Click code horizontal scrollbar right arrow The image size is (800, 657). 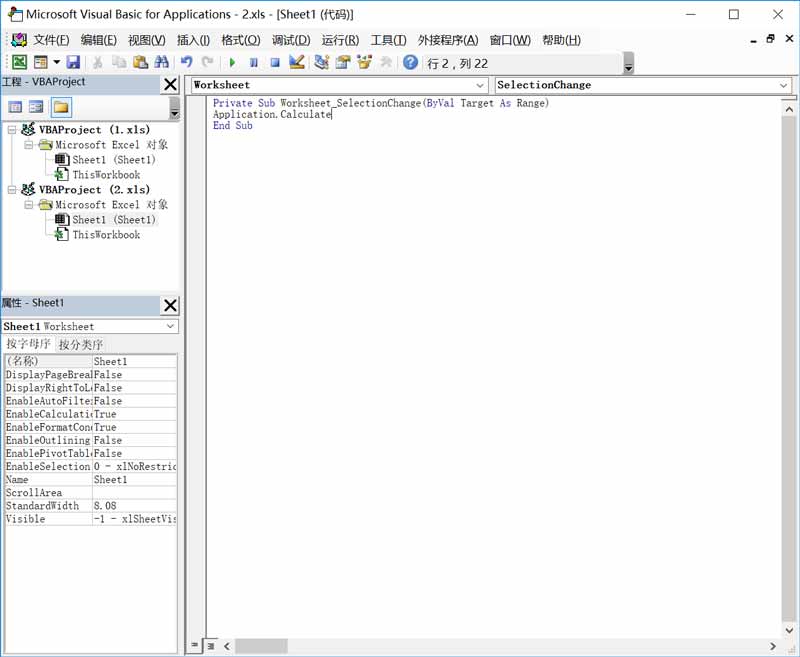[772, 646]
